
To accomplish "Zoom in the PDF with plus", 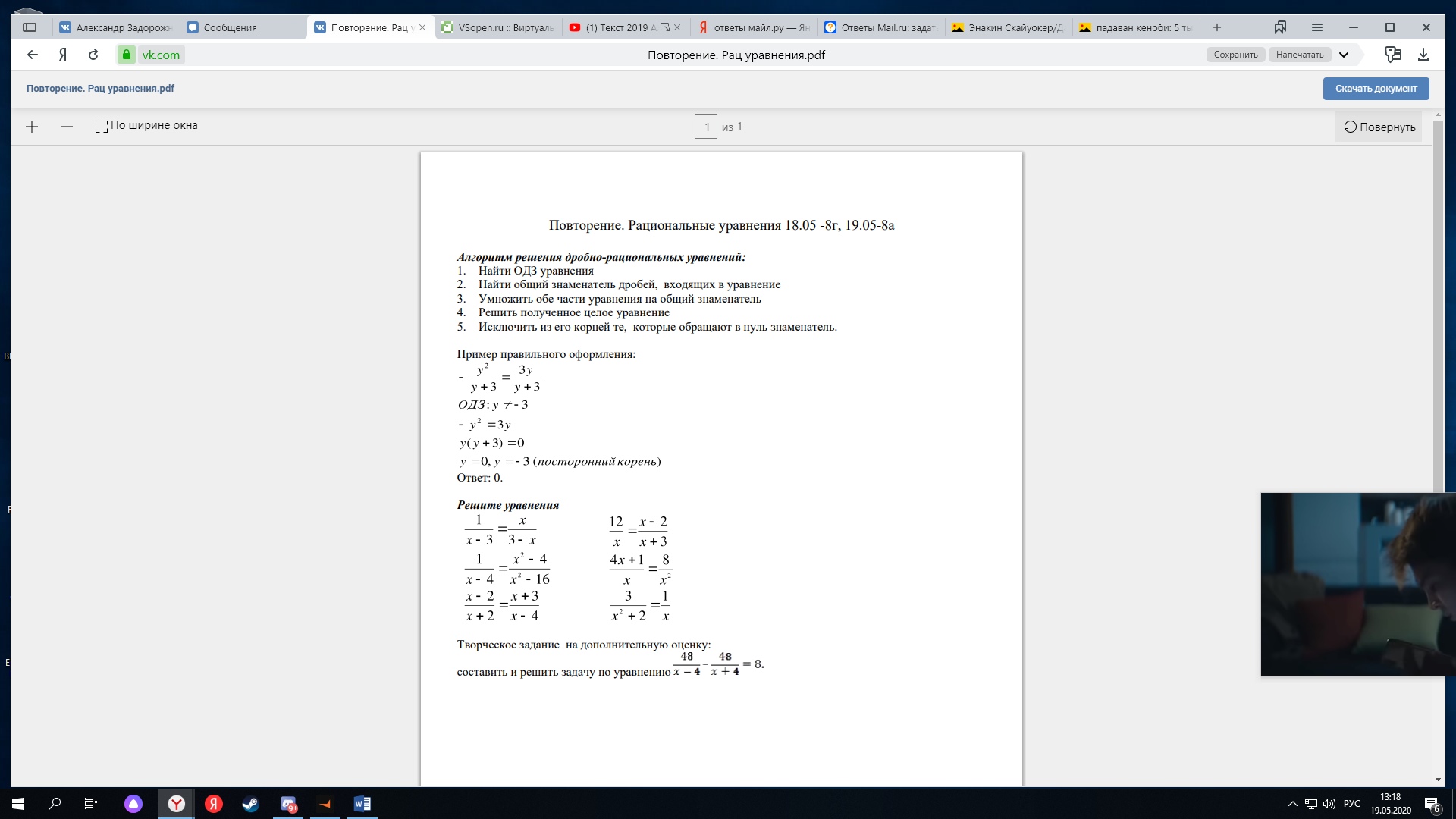I will pos(32,127).
